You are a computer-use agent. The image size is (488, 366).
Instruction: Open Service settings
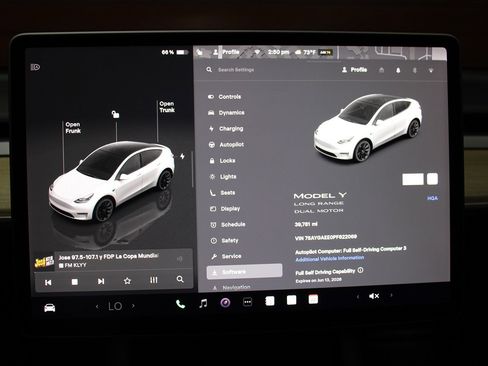coord(226,256)
